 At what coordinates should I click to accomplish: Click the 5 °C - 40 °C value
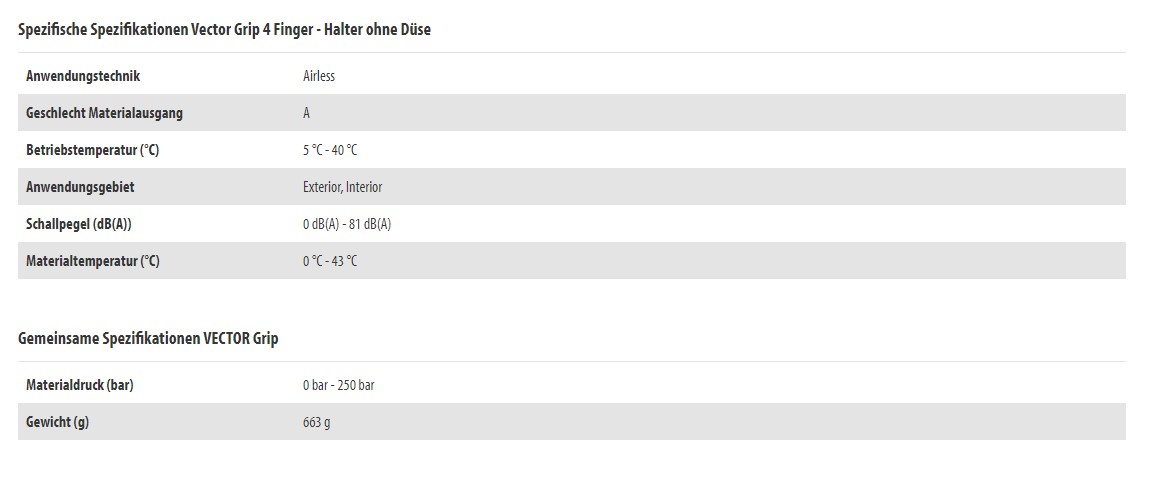coord(330,150)
